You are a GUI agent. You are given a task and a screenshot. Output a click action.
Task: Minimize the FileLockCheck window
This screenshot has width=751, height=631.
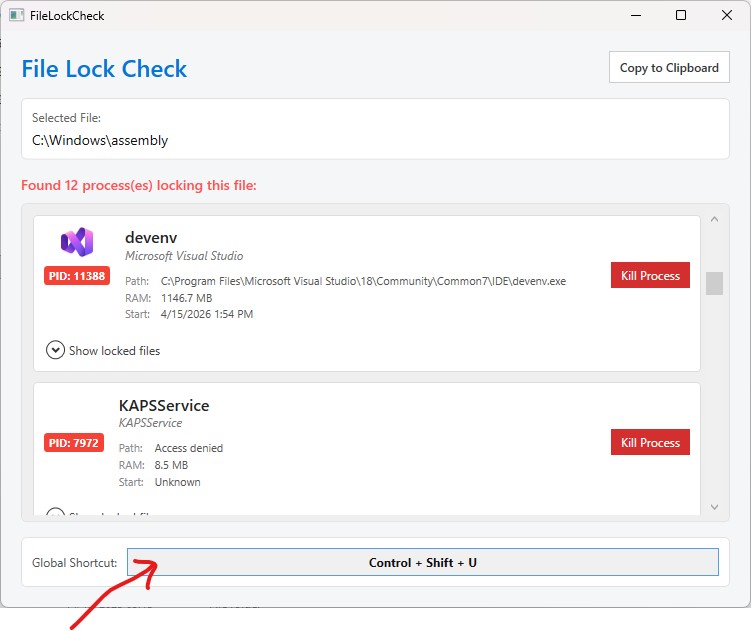coord(635,16)
